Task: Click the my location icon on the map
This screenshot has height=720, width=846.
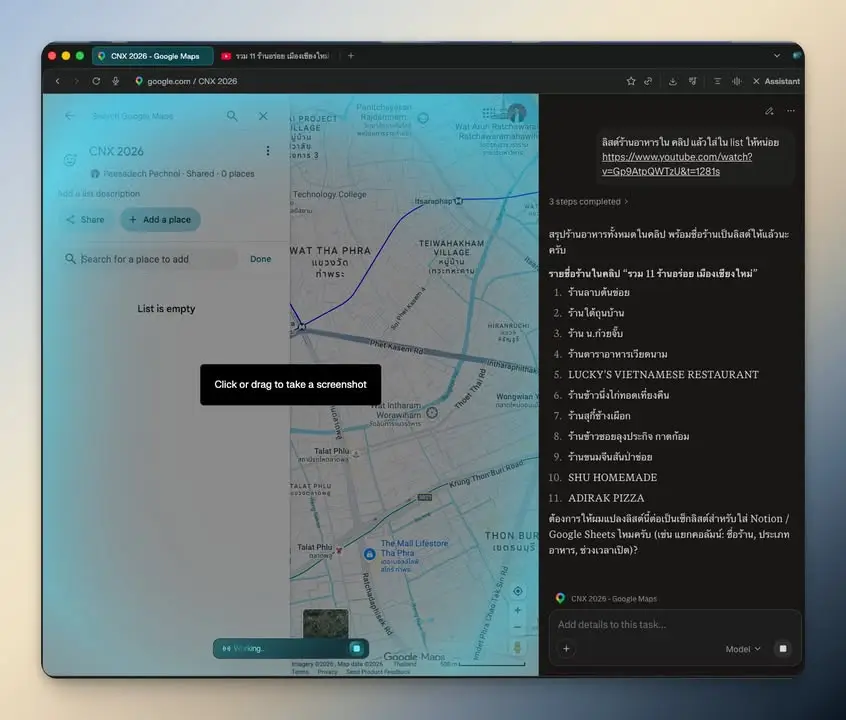Action: coord(517,592)
